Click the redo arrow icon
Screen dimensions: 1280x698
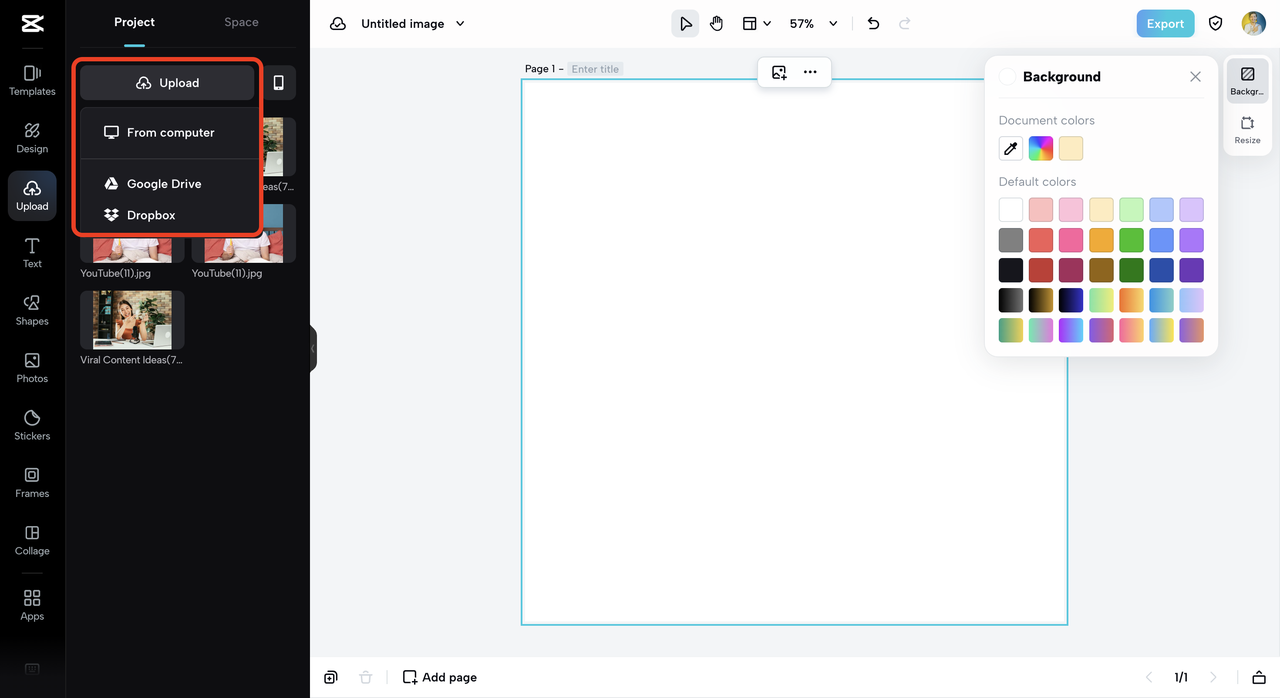coord(905,23)
